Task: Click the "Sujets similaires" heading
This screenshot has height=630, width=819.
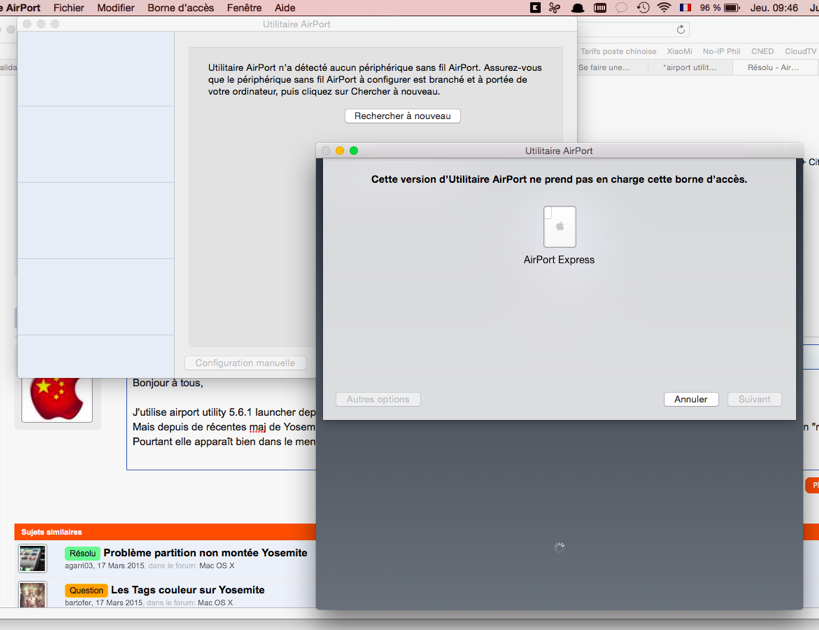Action: (x=52, y=532)
